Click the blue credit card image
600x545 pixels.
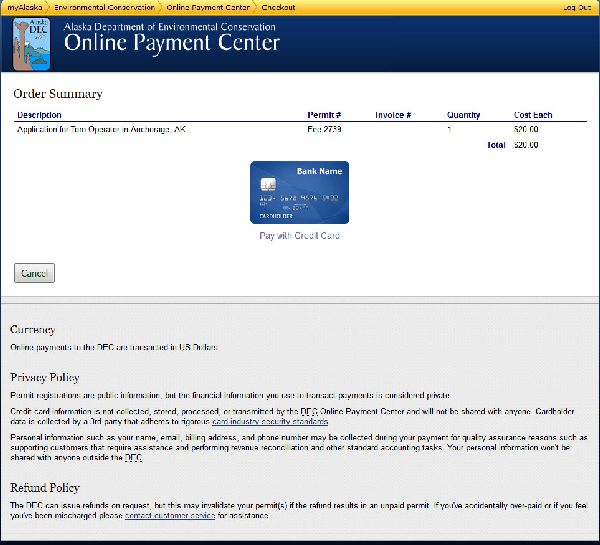point(299,192)
